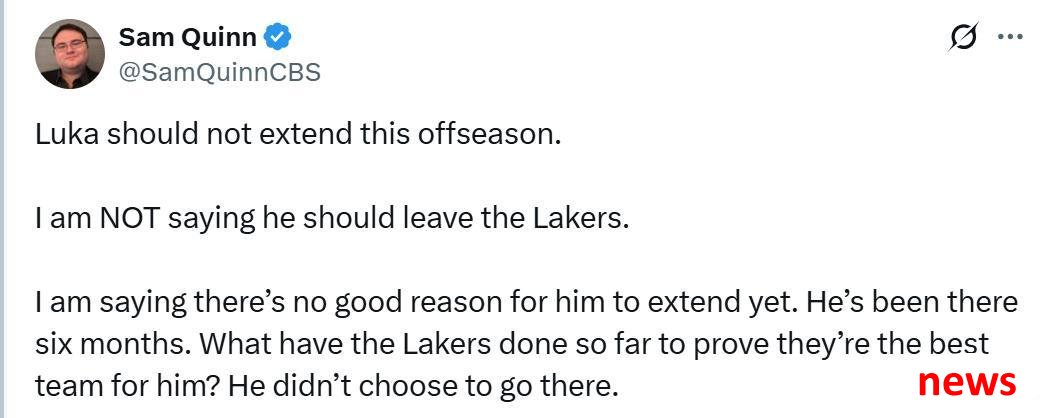Screen dimensions: 1049x418
Task: Click the sentence about leaving the Lakers
Action: [332, 219]
